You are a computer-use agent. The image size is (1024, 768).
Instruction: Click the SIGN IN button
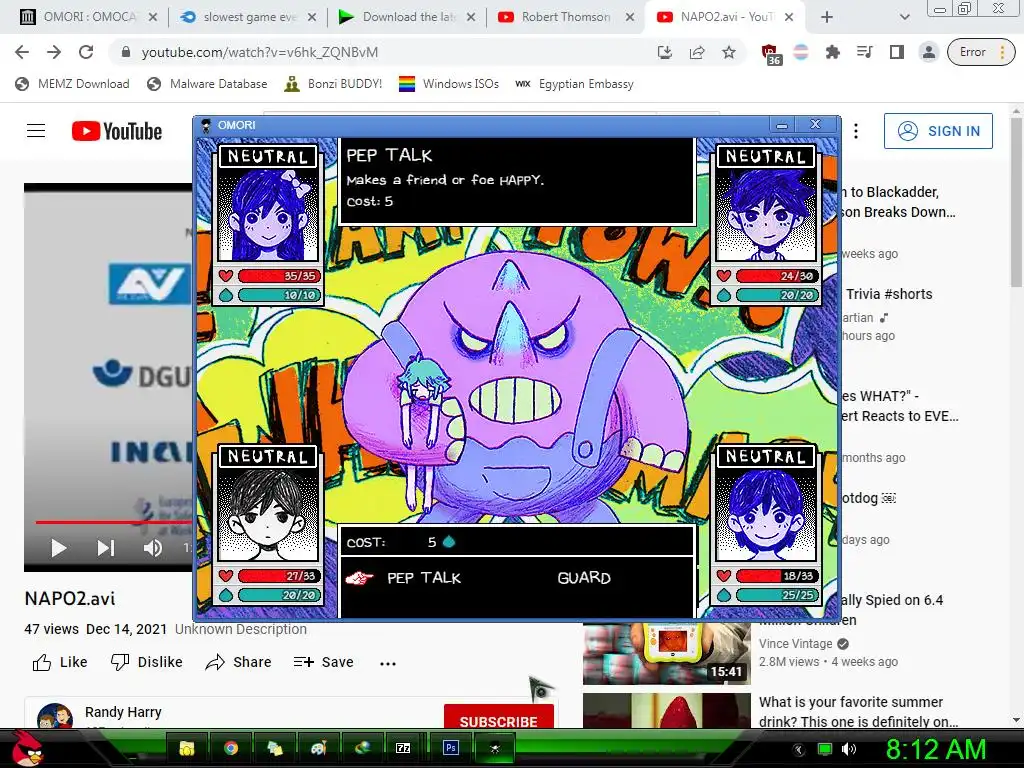(x=938, y=131)
